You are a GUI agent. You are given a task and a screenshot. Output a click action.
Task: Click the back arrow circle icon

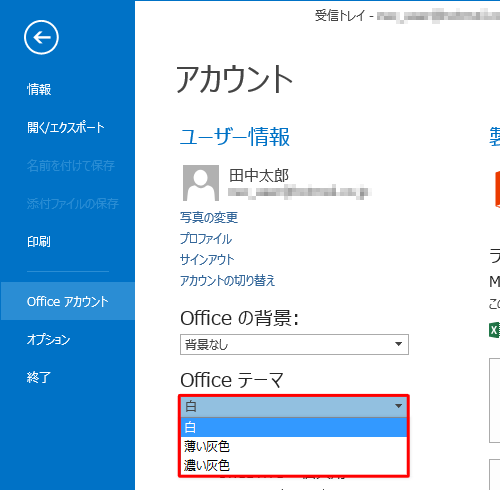point(41,37)
